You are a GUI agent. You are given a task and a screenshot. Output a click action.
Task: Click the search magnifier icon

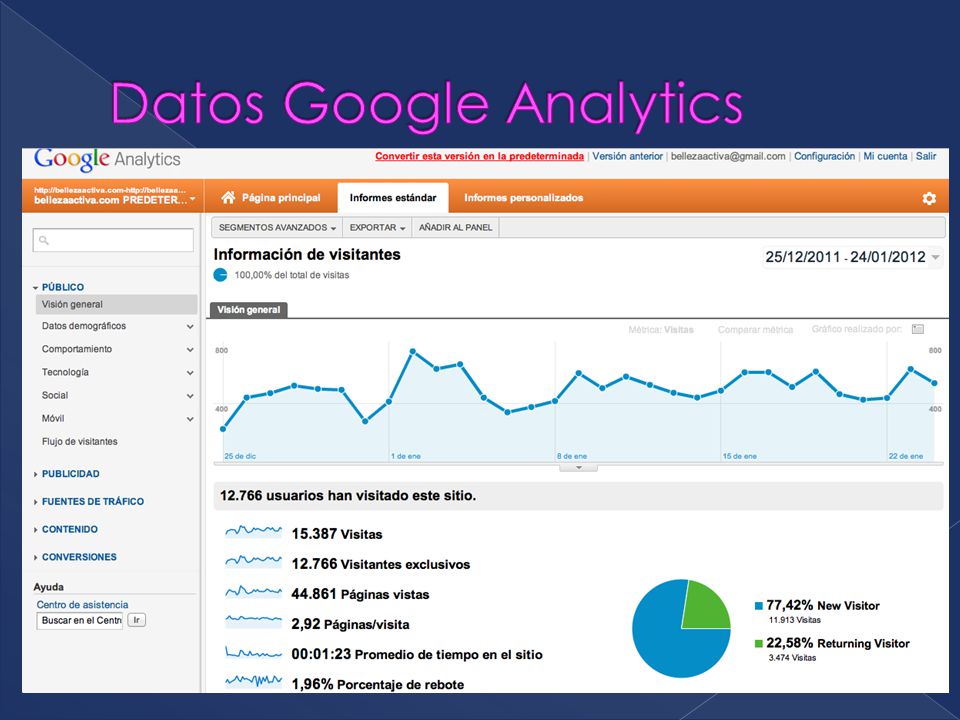44,240
